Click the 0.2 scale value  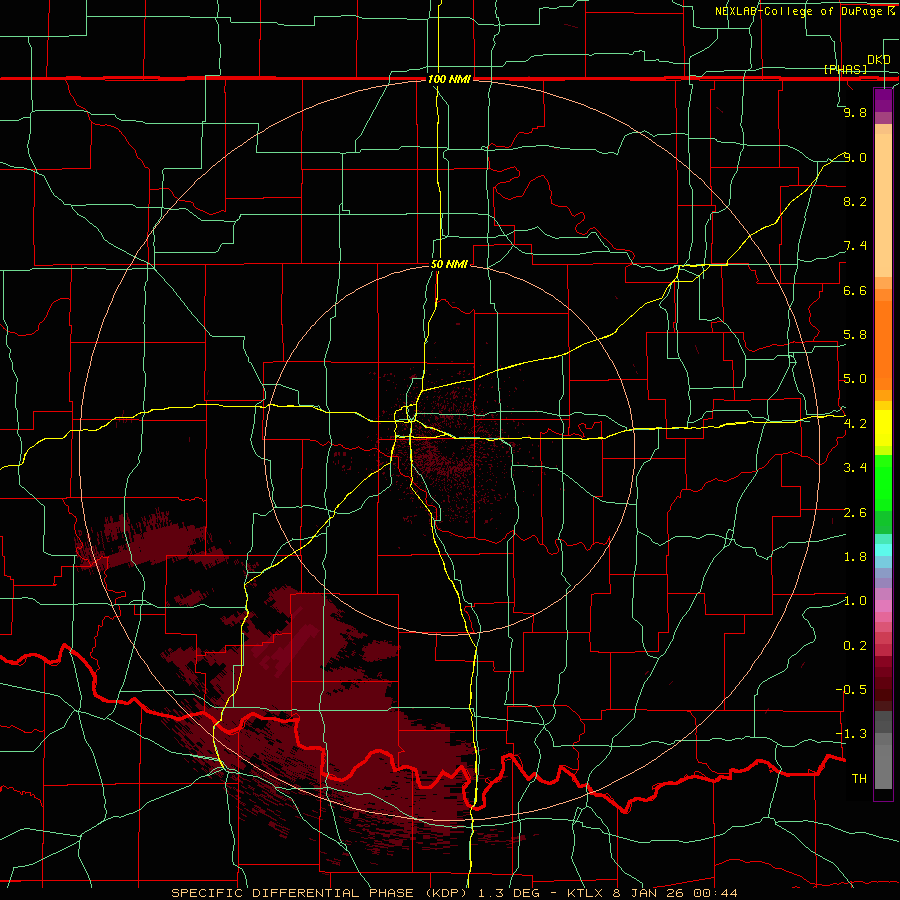[855, 646]
